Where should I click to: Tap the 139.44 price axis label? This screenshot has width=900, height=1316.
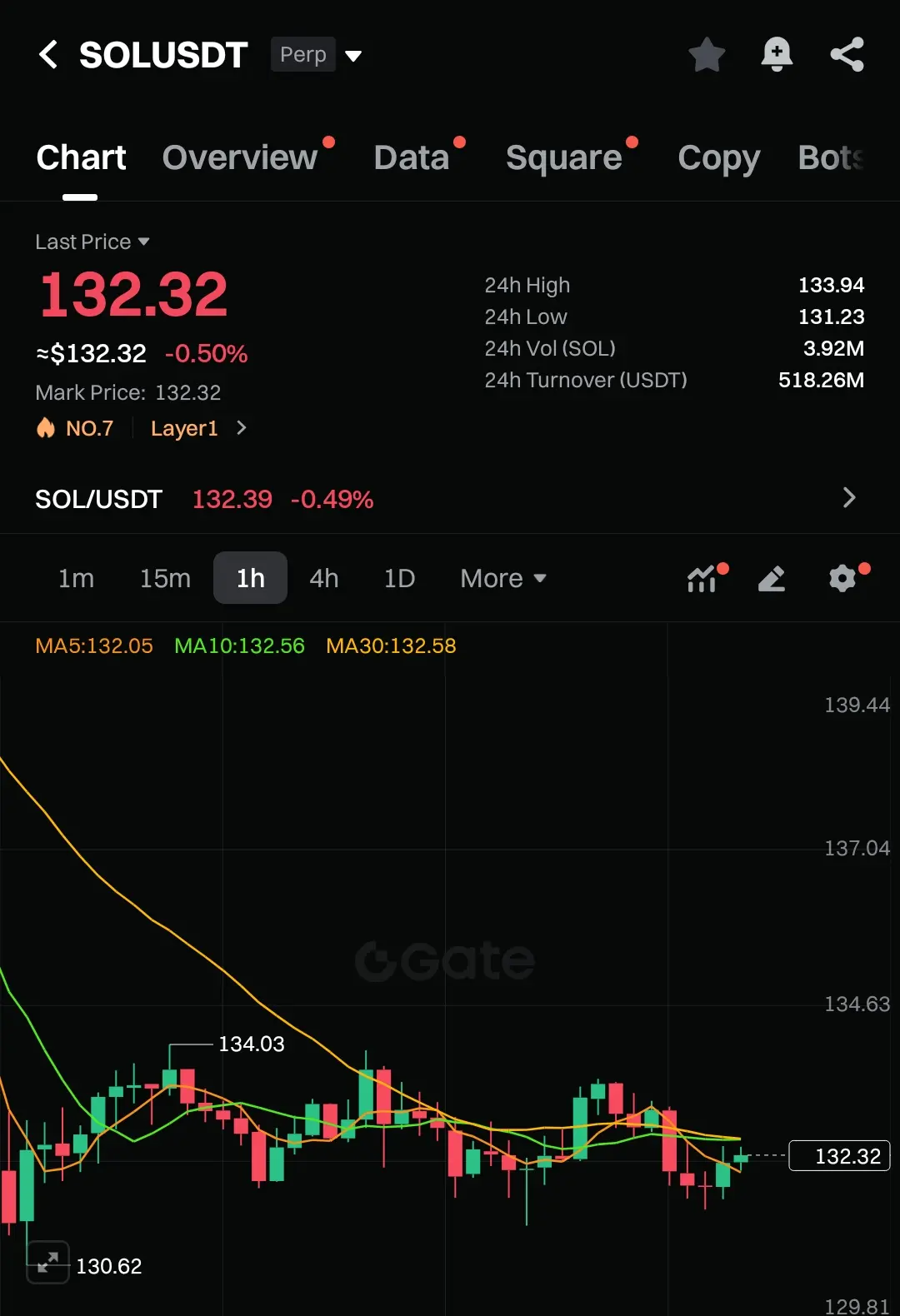(x=857, y=705)
